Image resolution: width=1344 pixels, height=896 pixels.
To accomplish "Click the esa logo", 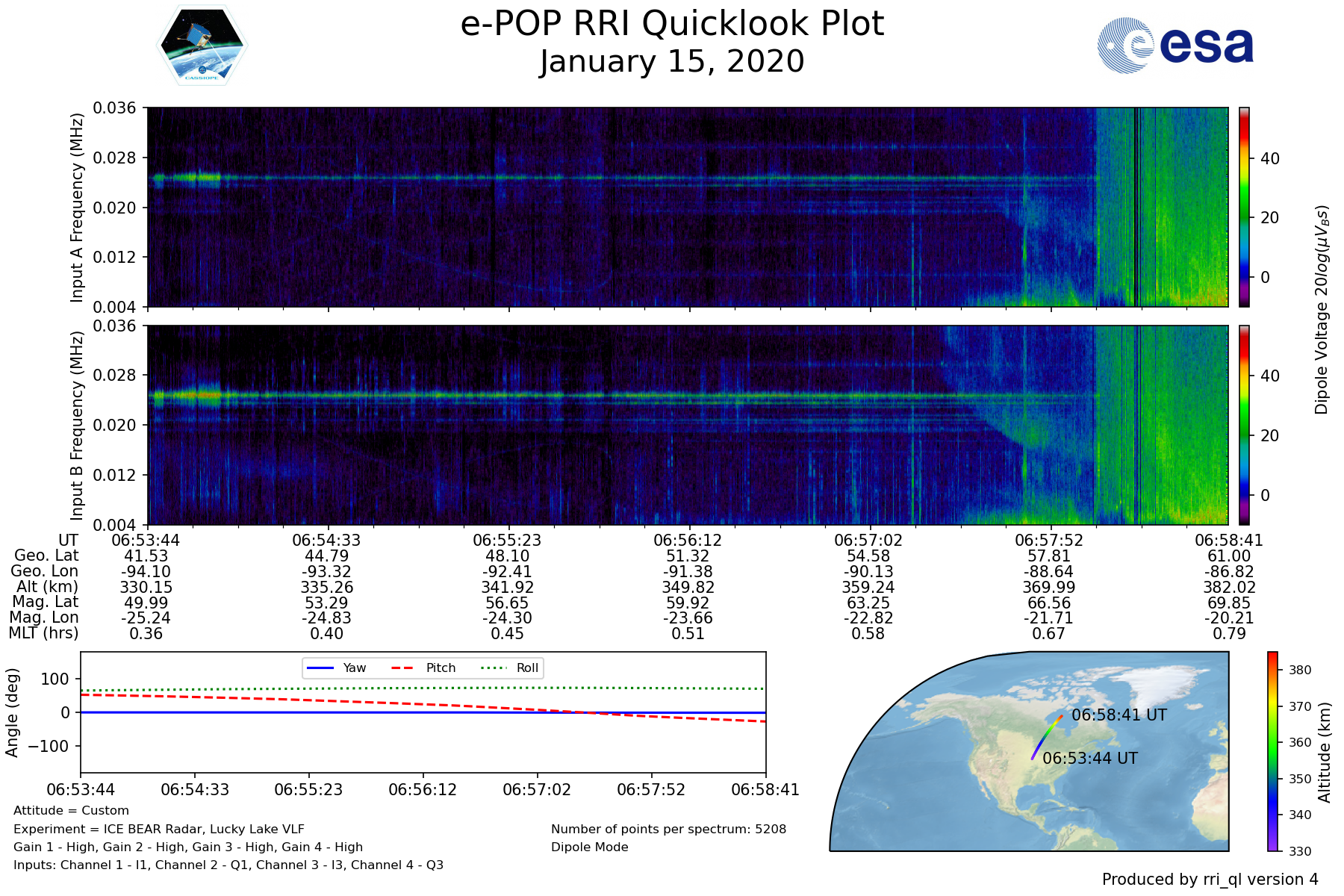I will coord(1175,46).
